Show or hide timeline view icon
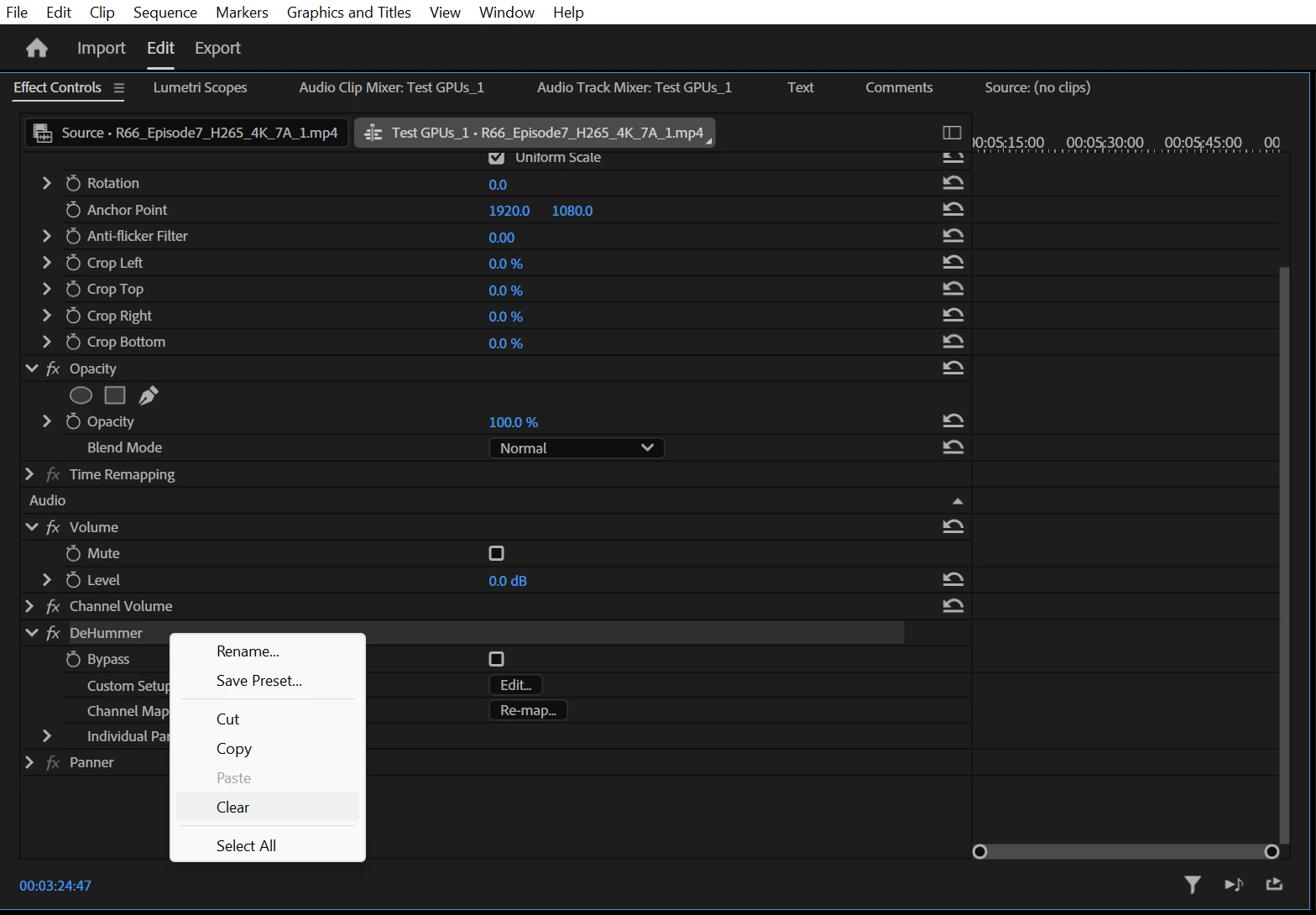The width and height of the screenshot is (1316, 915). pyautogui.click(x=952, y=133)
